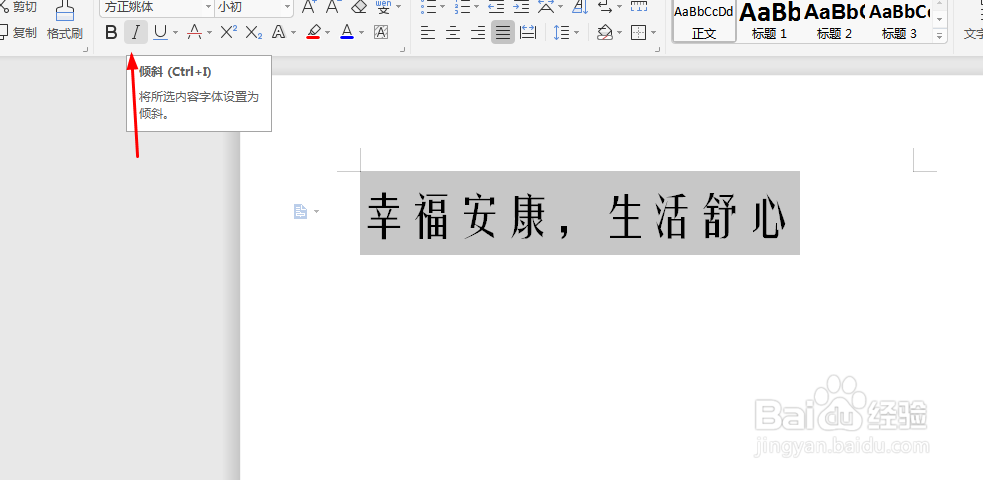The image size is (983, 480).
Task: Apply paragraph shading with the paint bucket
Action: pos(604,33)
